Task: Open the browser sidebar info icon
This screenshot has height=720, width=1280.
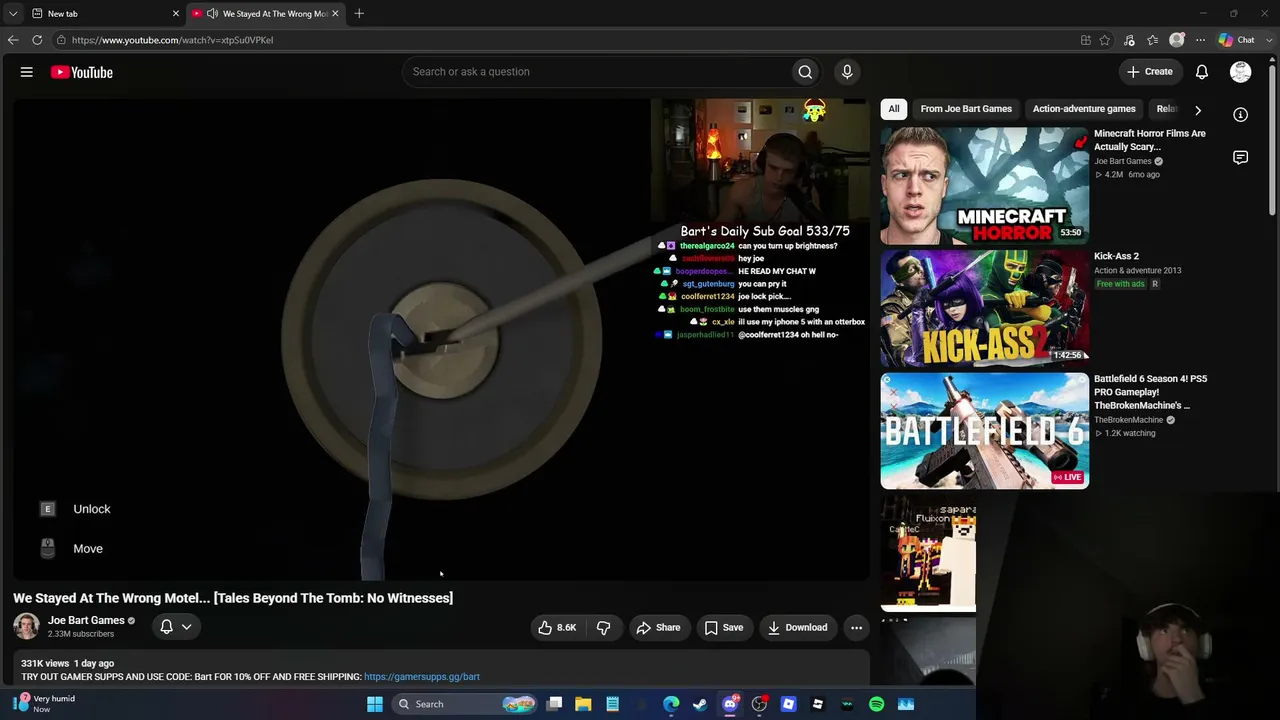Action: click(x=1241, y=115)
